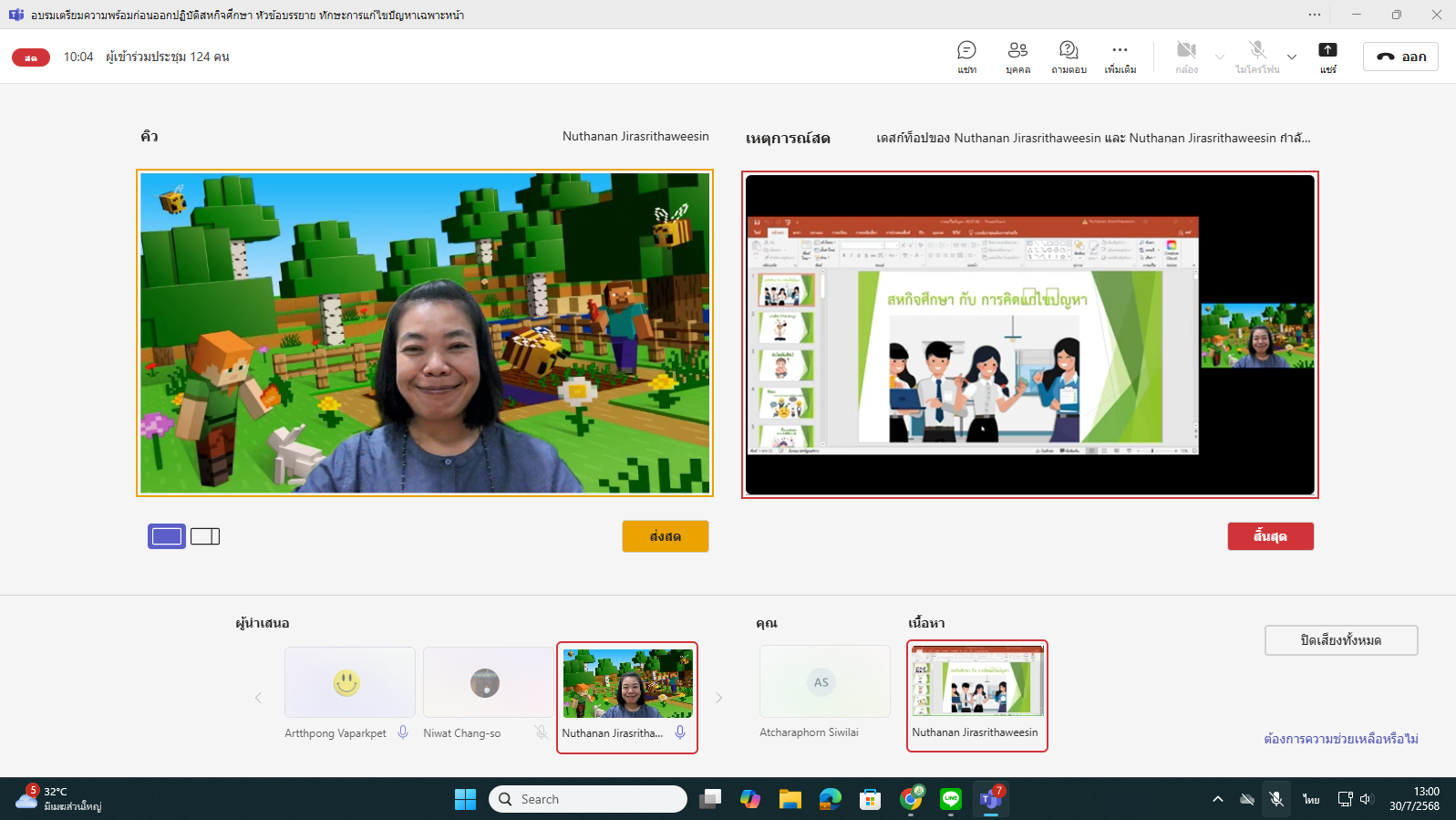Click the yellow ส่งสด send live button

666,536
